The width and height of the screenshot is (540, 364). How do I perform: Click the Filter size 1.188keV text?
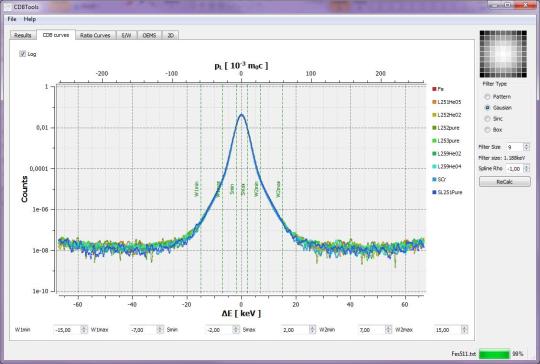pos(502,158)
